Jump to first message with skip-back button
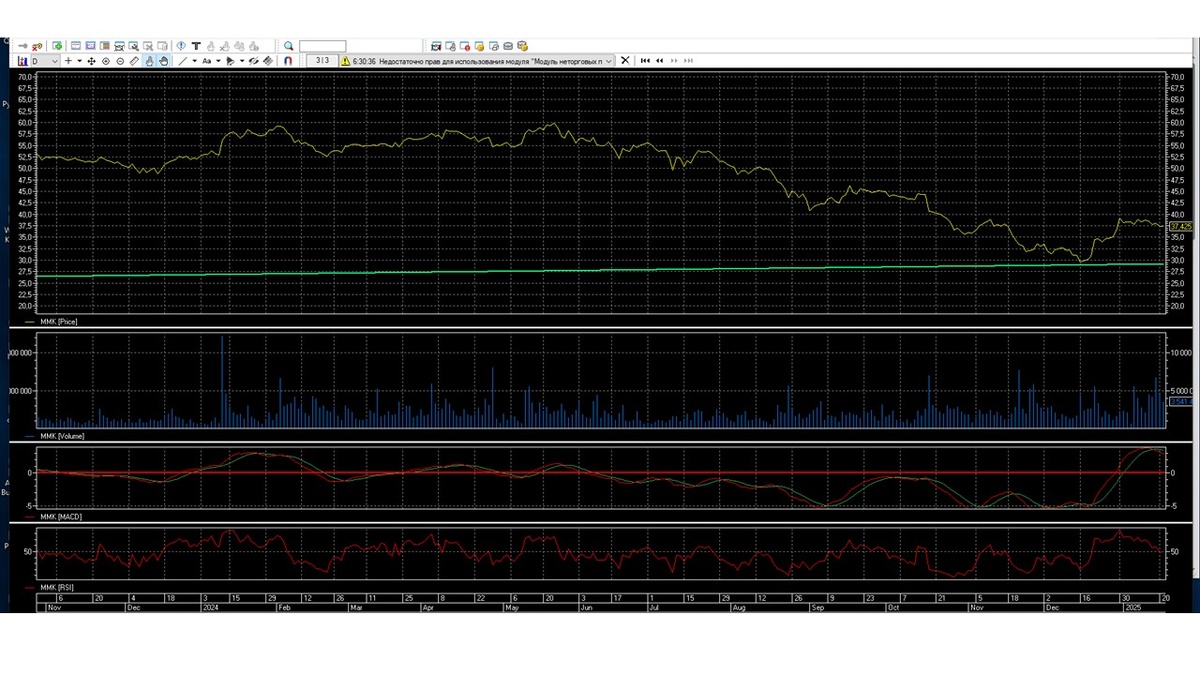This screenshot has height=675, width=1200. point(645,61)
